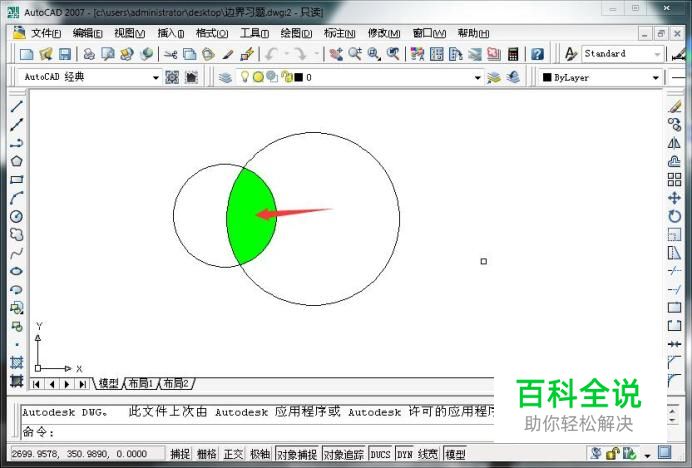Screen dimensions: 692x468
Task: Open the 视图(V) menu
Action: click(x=130, y=33)
